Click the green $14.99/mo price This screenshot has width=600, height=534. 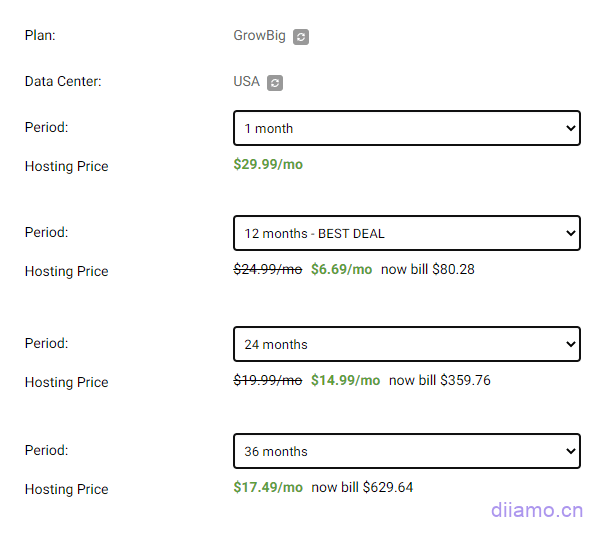click(x=345, y=380)
